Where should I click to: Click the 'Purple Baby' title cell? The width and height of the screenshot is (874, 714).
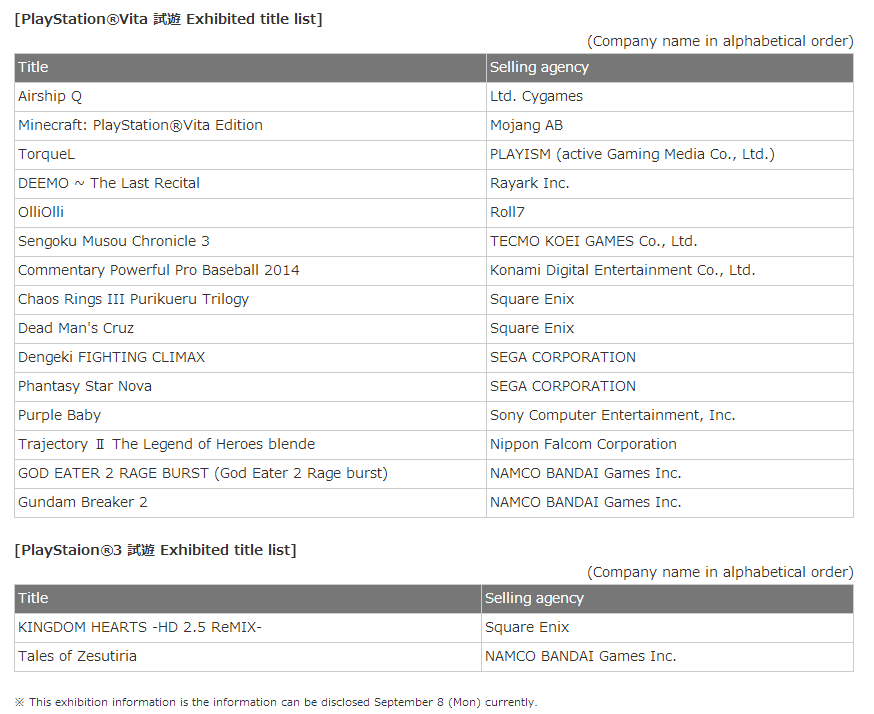tap(250, 415)
